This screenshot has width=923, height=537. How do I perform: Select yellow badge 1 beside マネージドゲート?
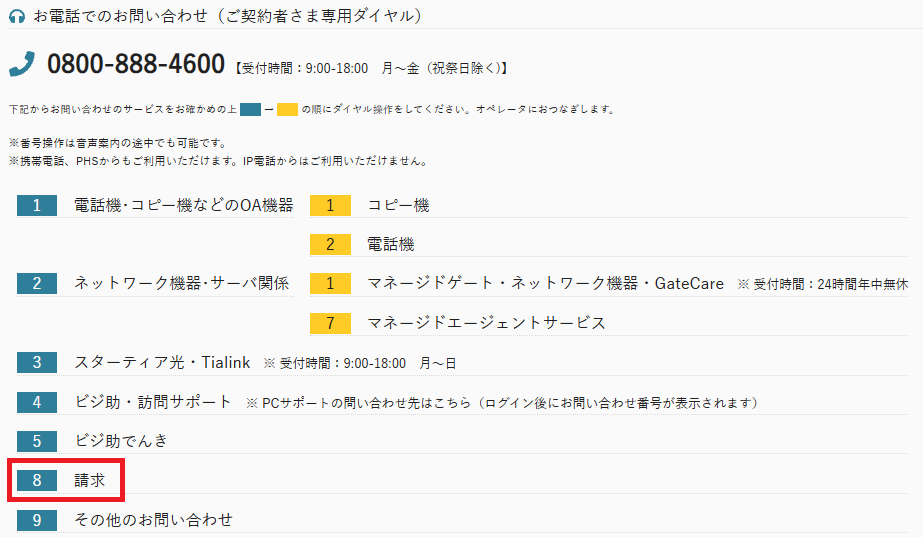click(330, 283)
